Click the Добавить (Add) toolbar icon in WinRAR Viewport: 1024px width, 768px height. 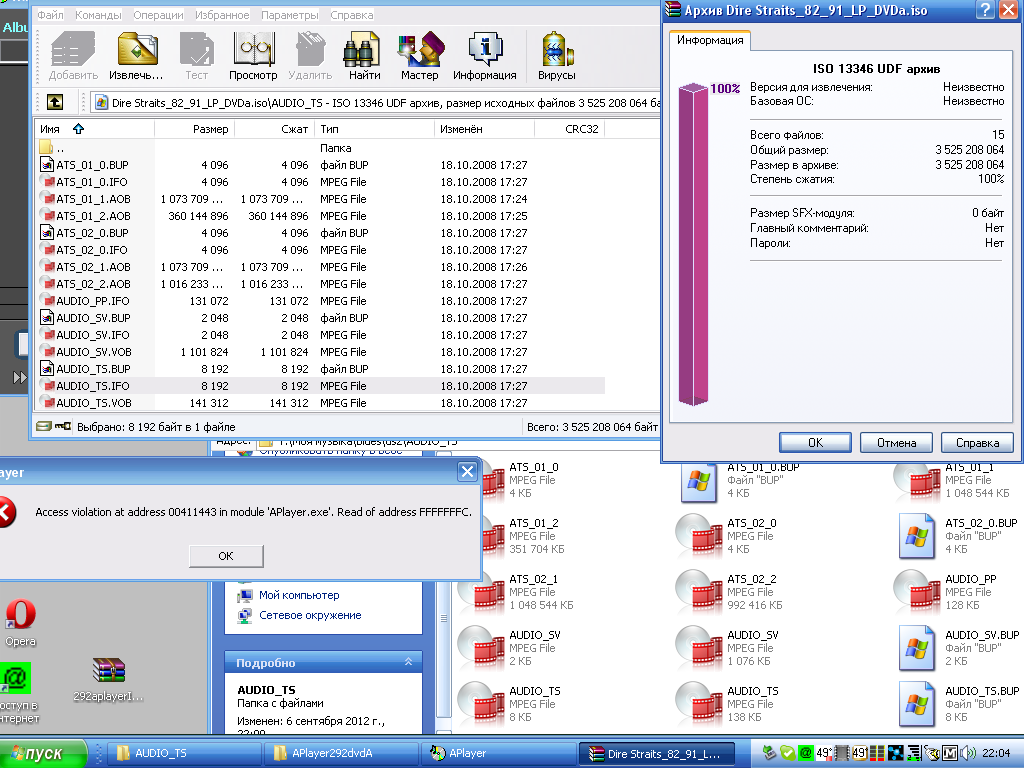[x=73, y=56]
